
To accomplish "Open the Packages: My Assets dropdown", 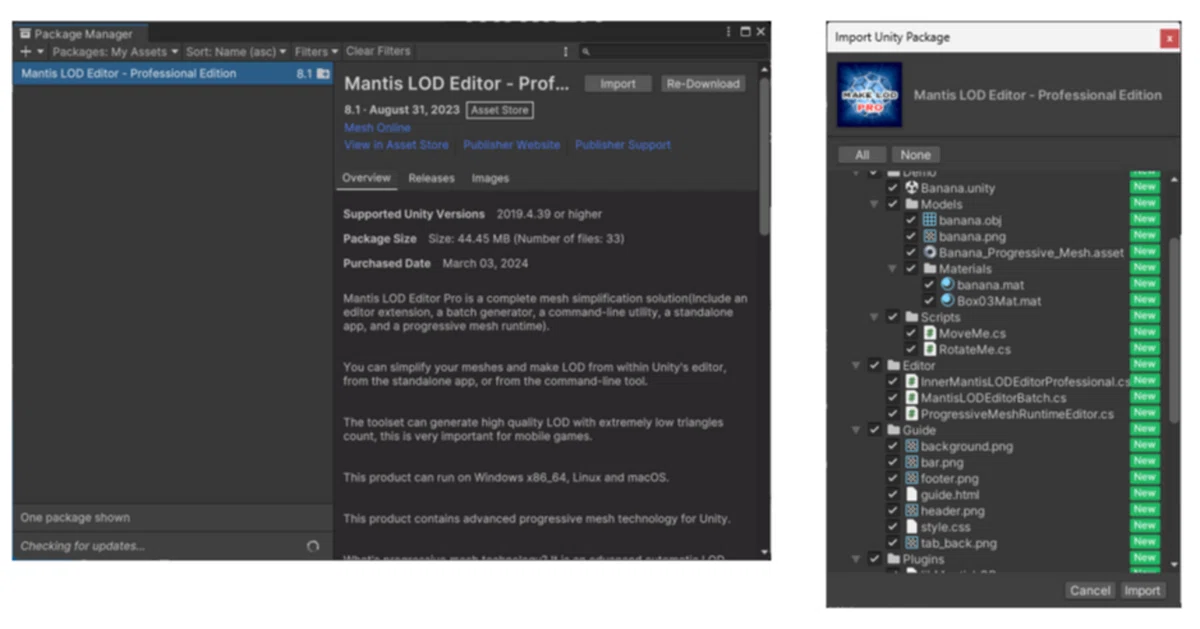I will [116, 51].
